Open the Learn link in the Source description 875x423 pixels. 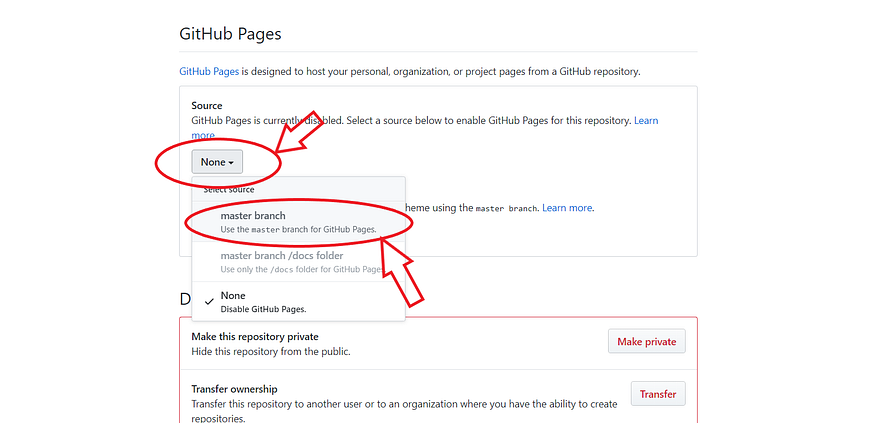pyautogui.click(x=646, y=121)
